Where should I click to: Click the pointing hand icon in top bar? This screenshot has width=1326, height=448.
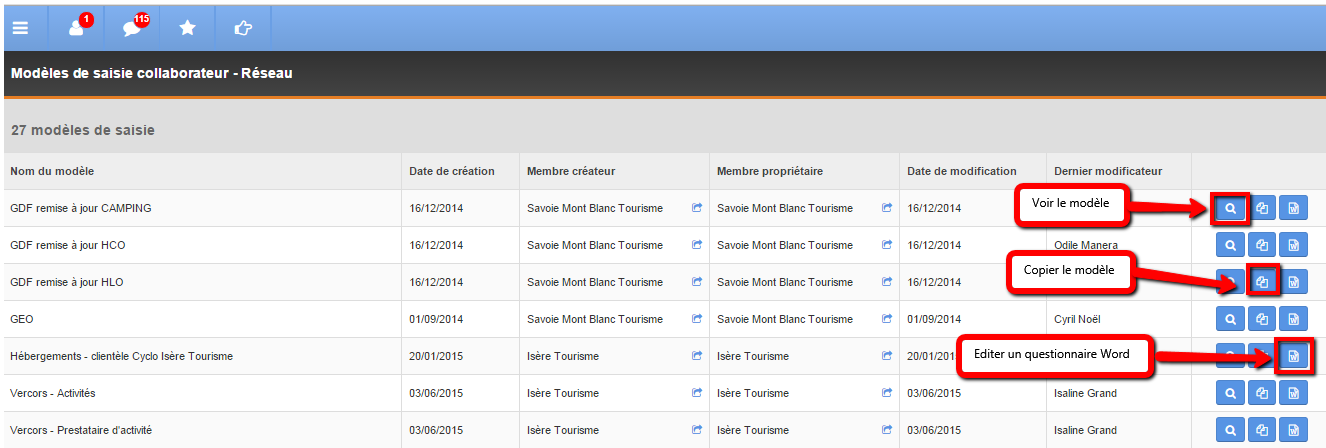[243, 28]
